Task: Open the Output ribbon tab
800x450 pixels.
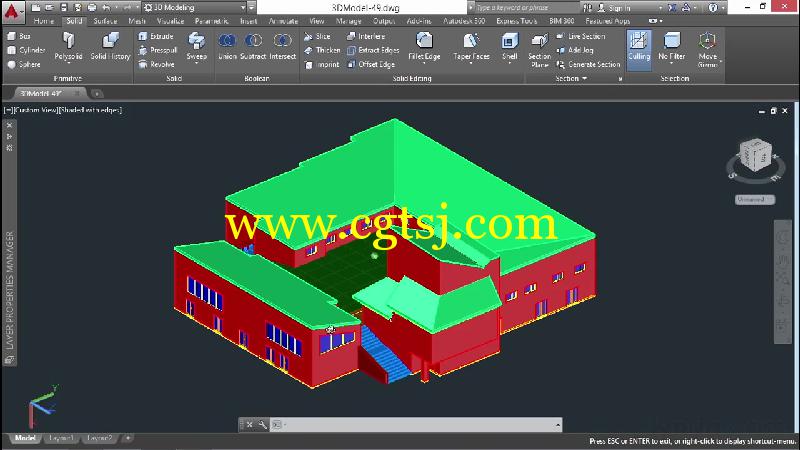Action: click(384, 21)
